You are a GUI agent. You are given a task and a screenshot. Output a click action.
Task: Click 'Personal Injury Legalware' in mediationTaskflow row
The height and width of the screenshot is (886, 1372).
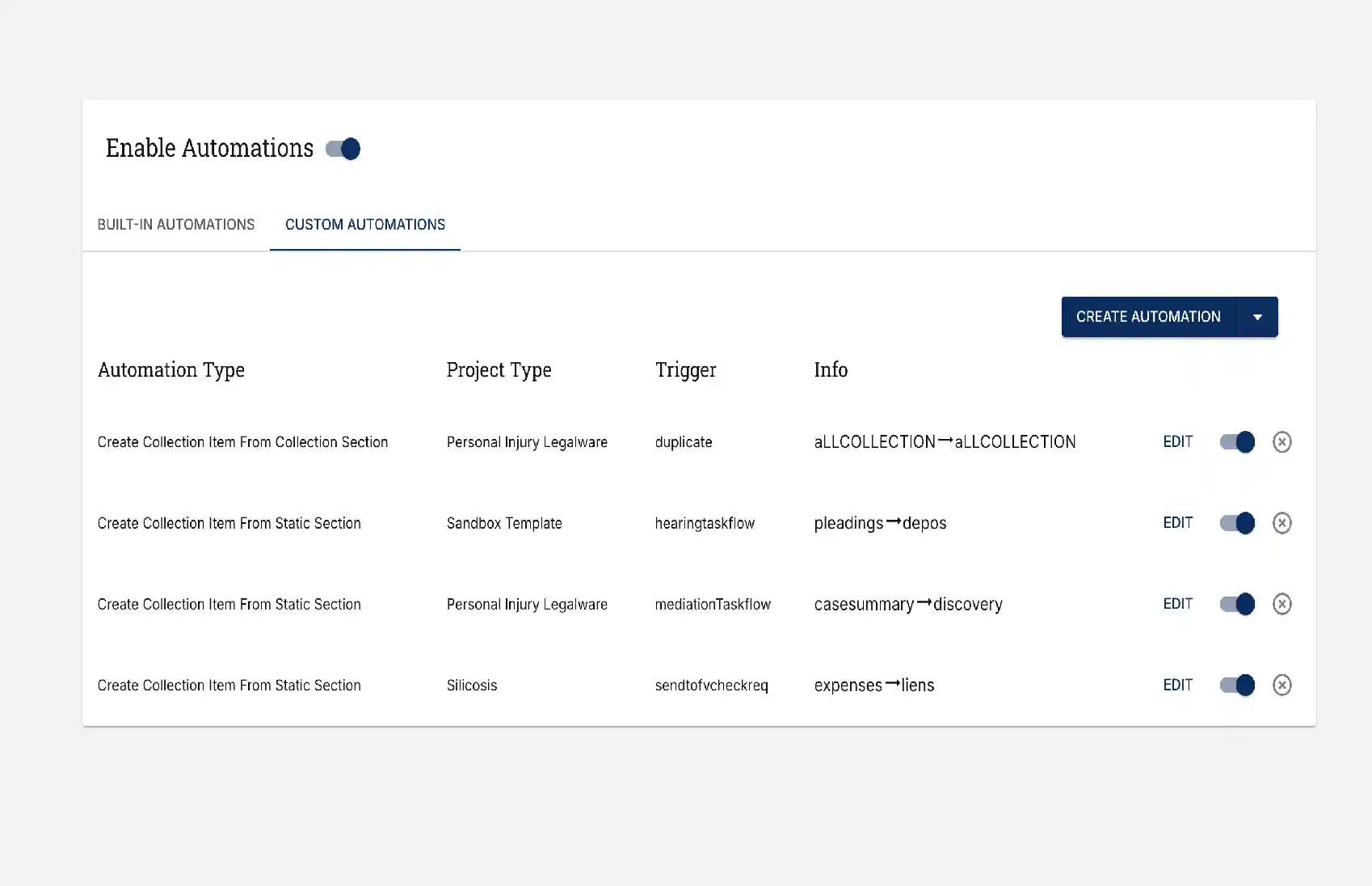click(527, 604)
